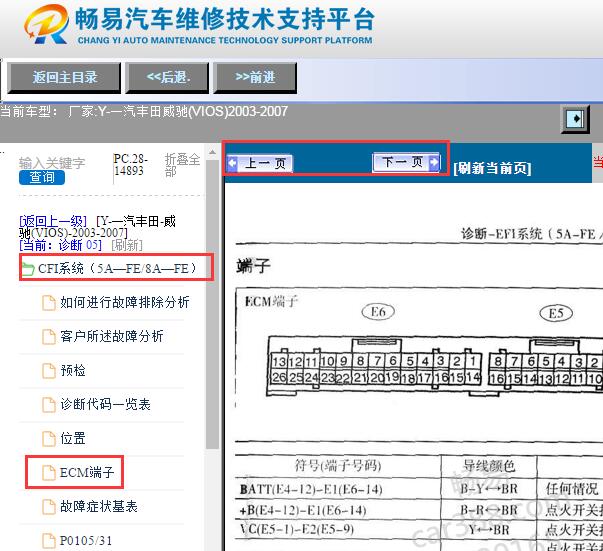Click the 输入关键字 search field
This screenshot has height=551, width=603.
pos(52,163)
